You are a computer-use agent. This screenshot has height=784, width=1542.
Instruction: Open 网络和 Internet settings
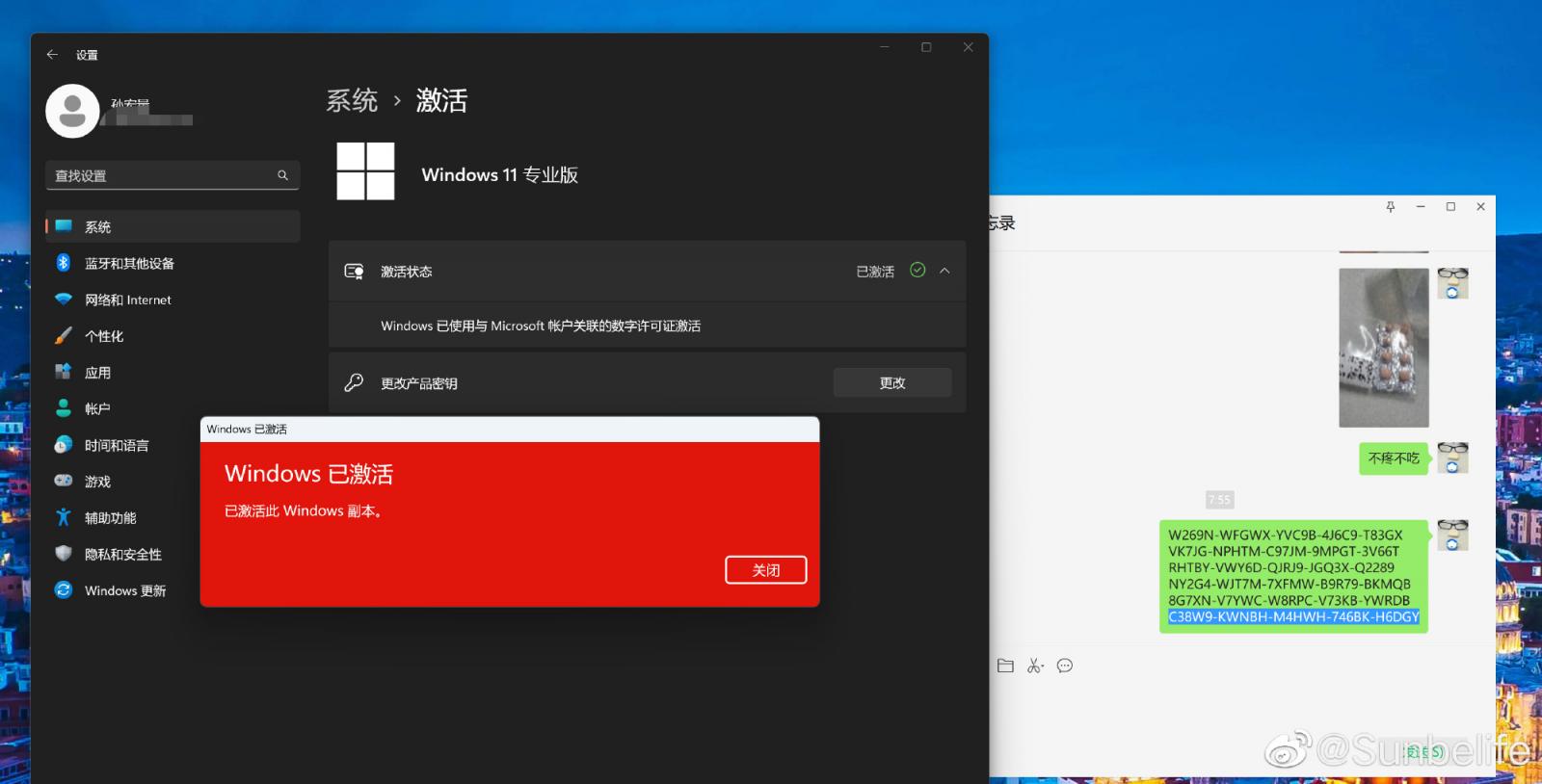click(173, 300)
